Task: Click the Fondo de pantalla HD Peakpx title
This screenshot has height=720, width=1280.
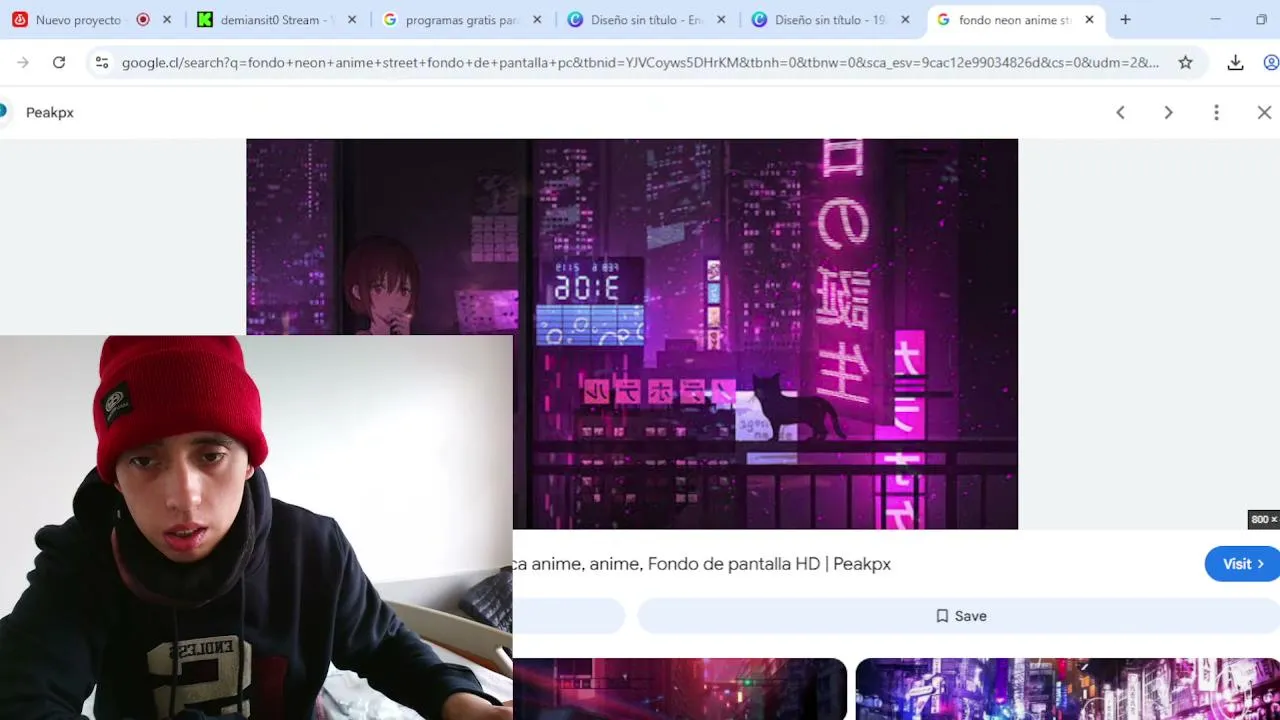Action: pyautogui.click(x=702, y=564)
